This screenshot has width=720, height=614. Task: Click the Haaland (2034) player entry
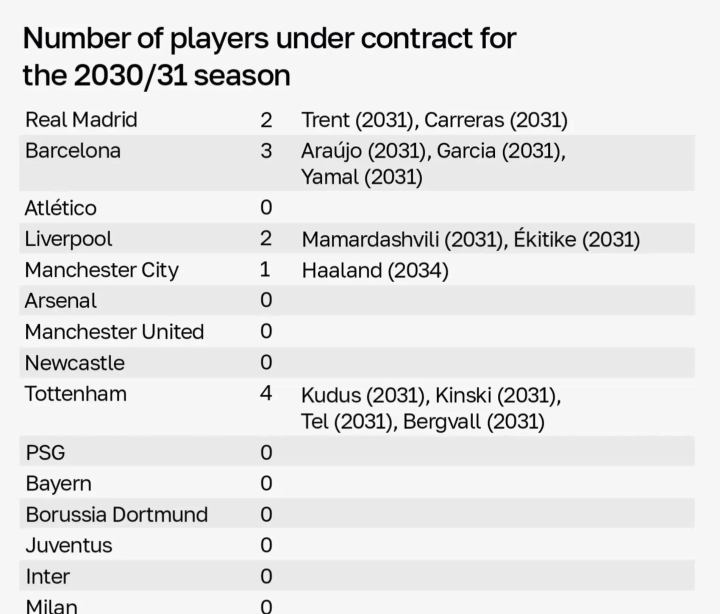(375, 270)
